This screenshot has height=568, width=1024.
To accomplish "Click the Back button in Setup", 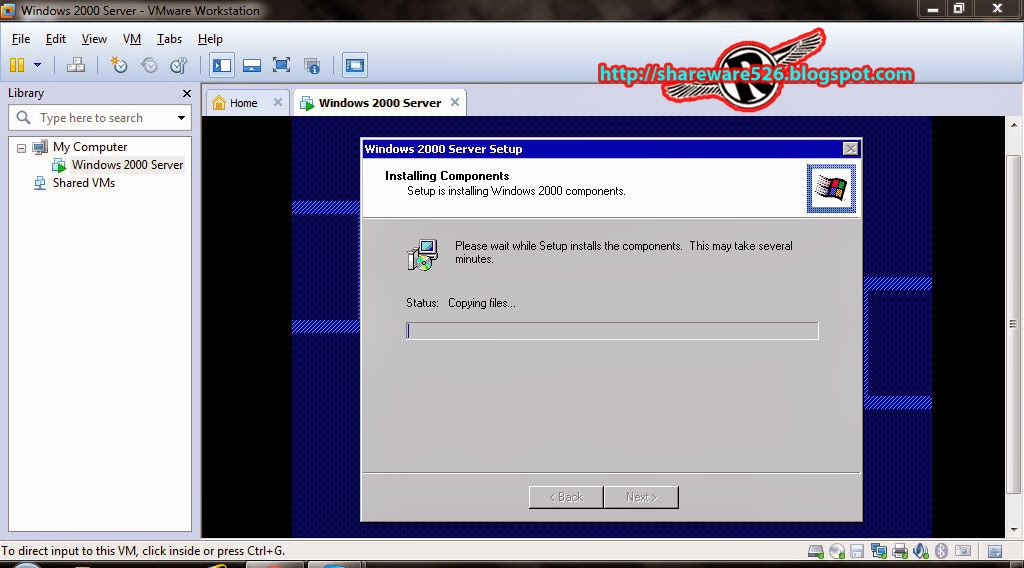I will pyautogui.click(x=566, y=497).
